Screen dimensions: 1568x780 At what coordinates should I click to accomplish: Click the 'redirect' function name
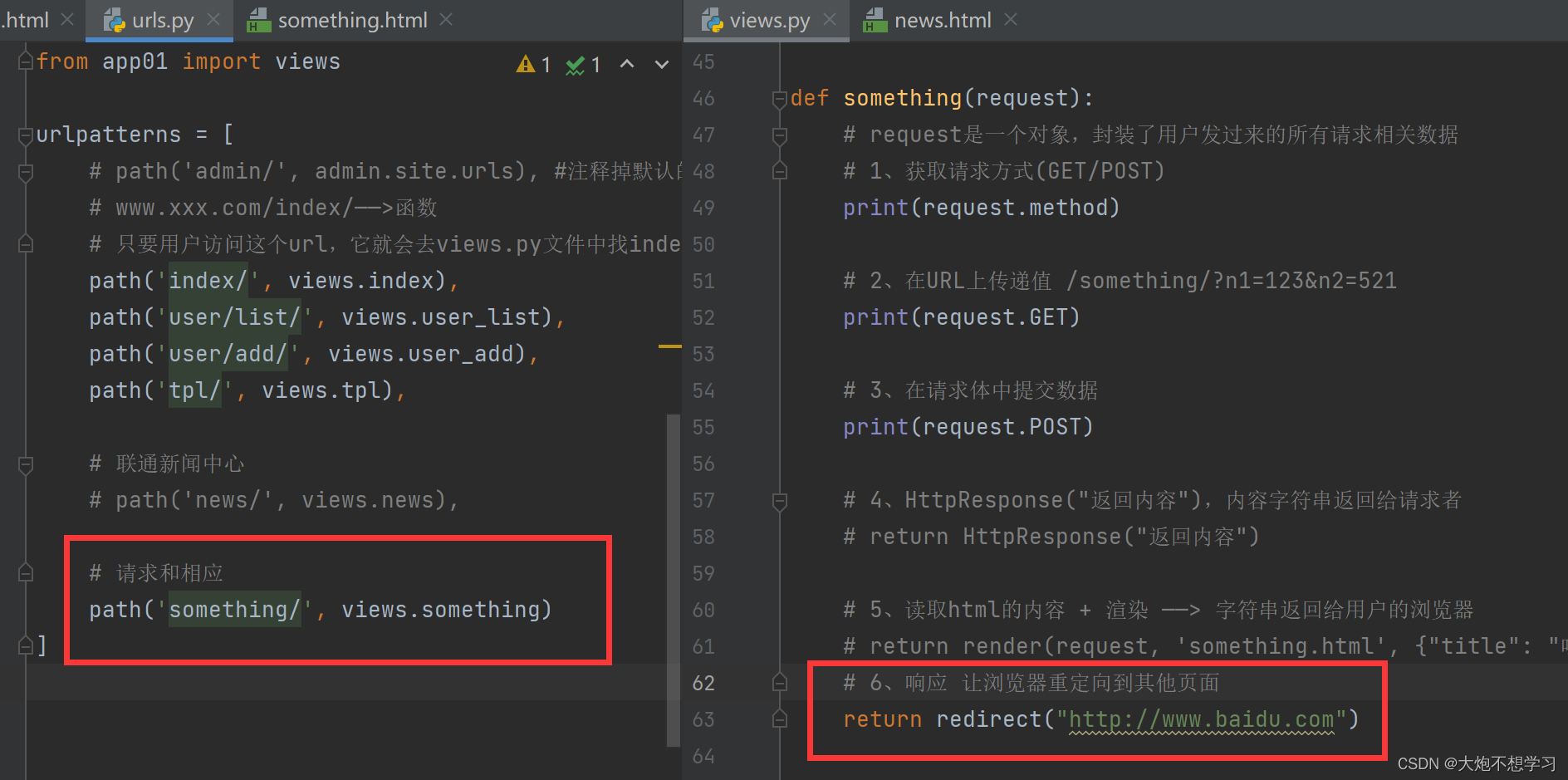[988, 719]
